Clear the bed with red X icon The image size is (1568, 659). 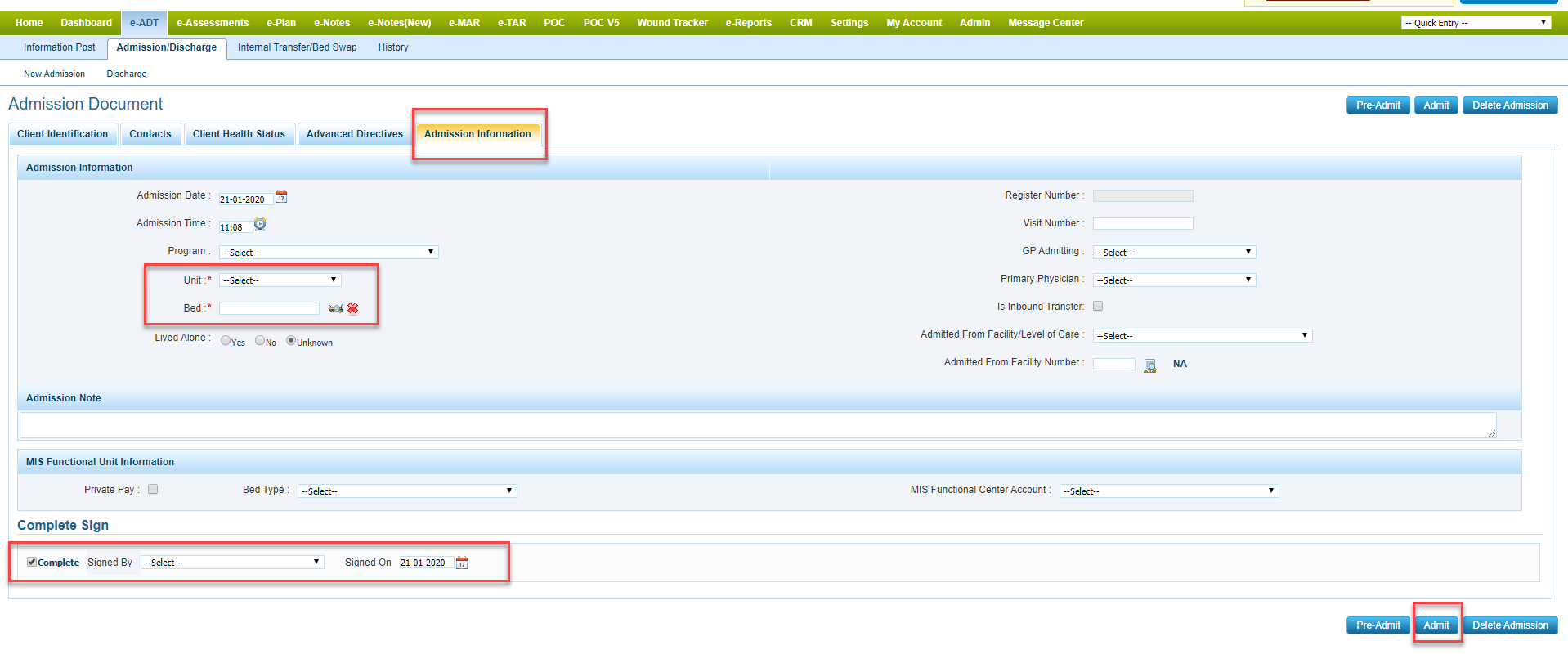click(353, 308)
